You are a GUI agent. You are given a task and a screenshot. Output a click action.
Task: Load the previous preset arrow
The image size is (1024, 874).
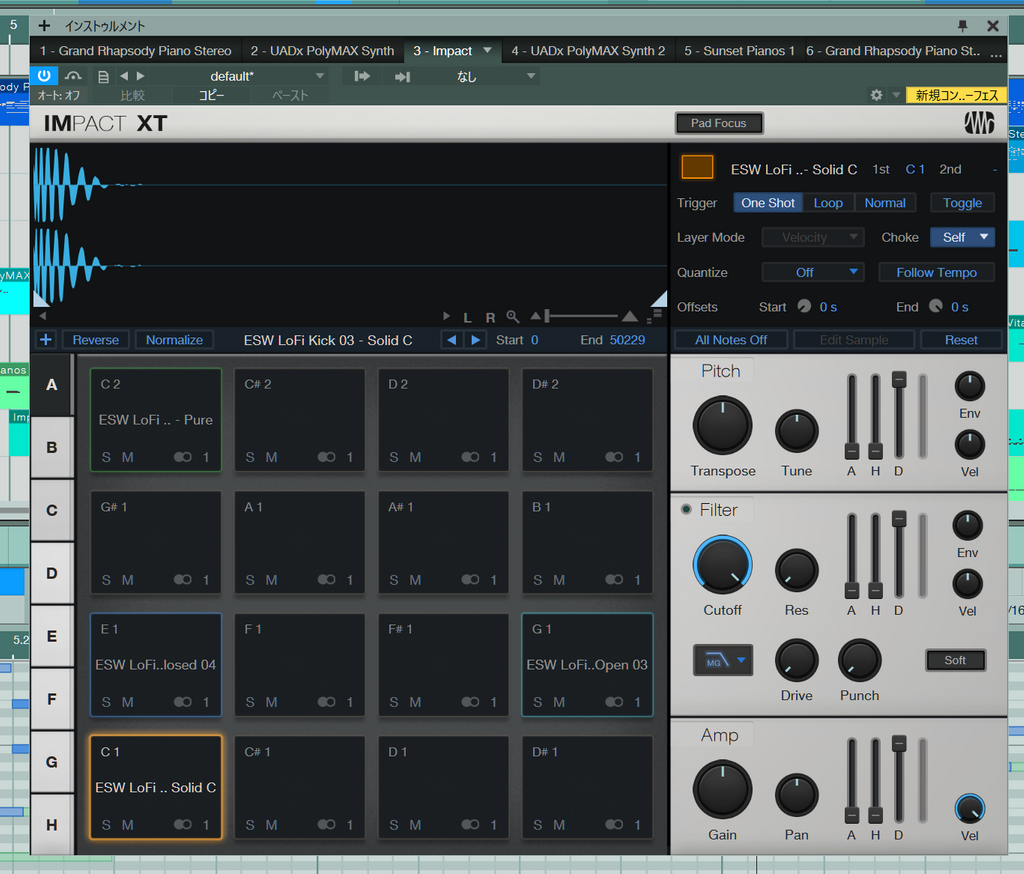pos(124,76)
